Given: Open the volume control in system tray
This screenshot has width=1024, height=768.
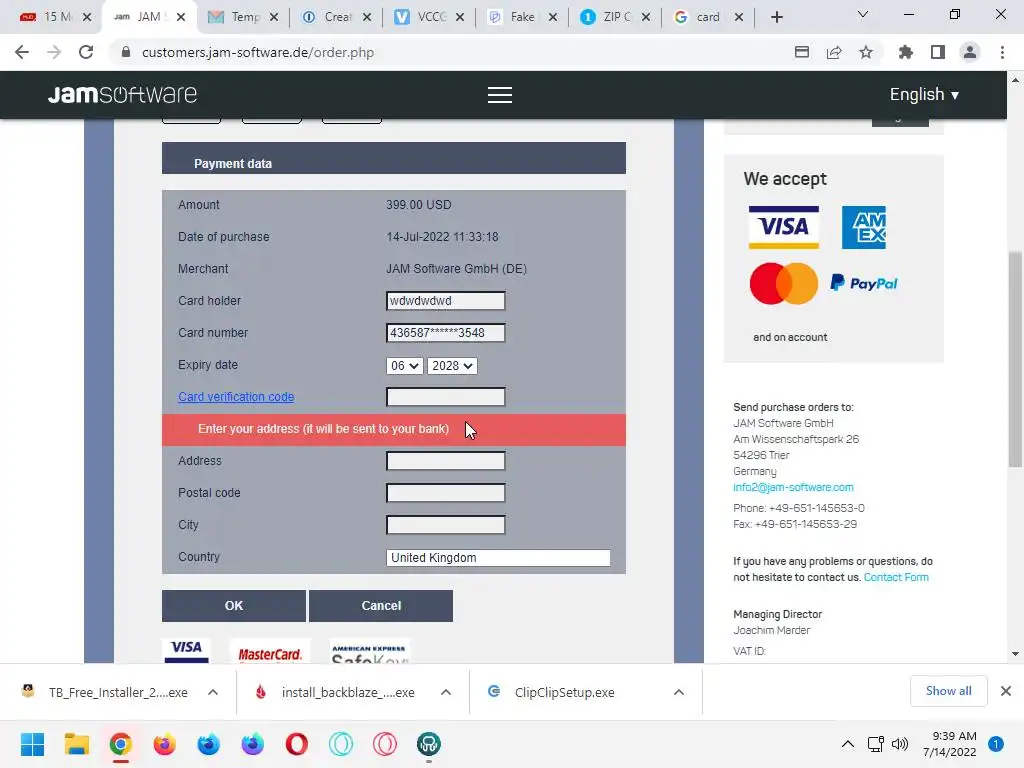Looking at the screenshot, I should coord(899,744).
